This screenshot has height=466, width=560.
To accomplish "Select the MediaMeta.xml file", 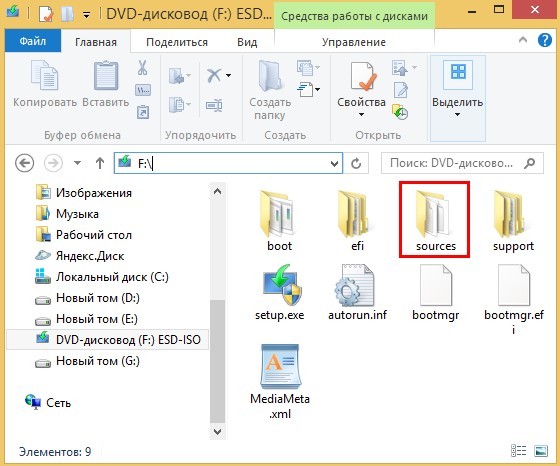I will point(280,381).
